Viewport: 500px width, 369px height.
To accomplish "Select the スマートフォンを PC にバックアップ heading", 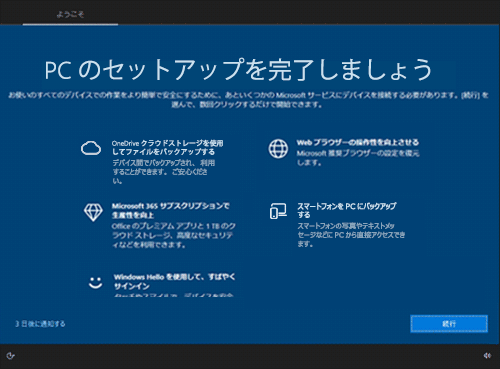I will click(x=347, y=210).
